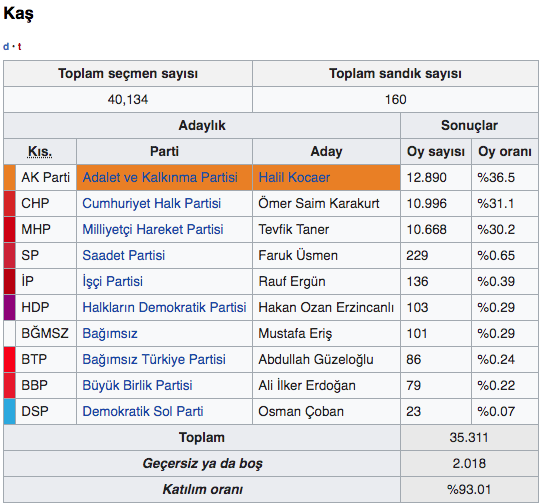539x503 pixels.
Task: Select candidate Rauf Ergün
Action: coord(292,281)
